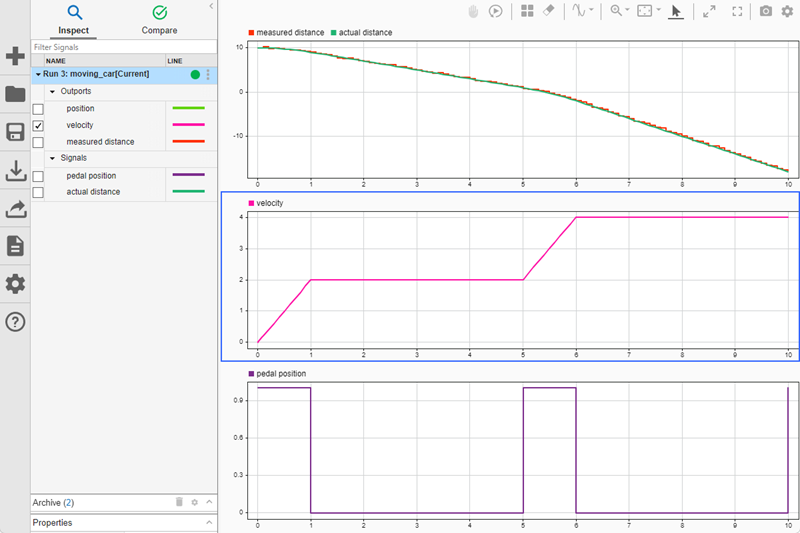This screenshot has width=800, height=533.
Task: Collapse the Run 3: moving_car tree node
Action: tap(38, 74)
